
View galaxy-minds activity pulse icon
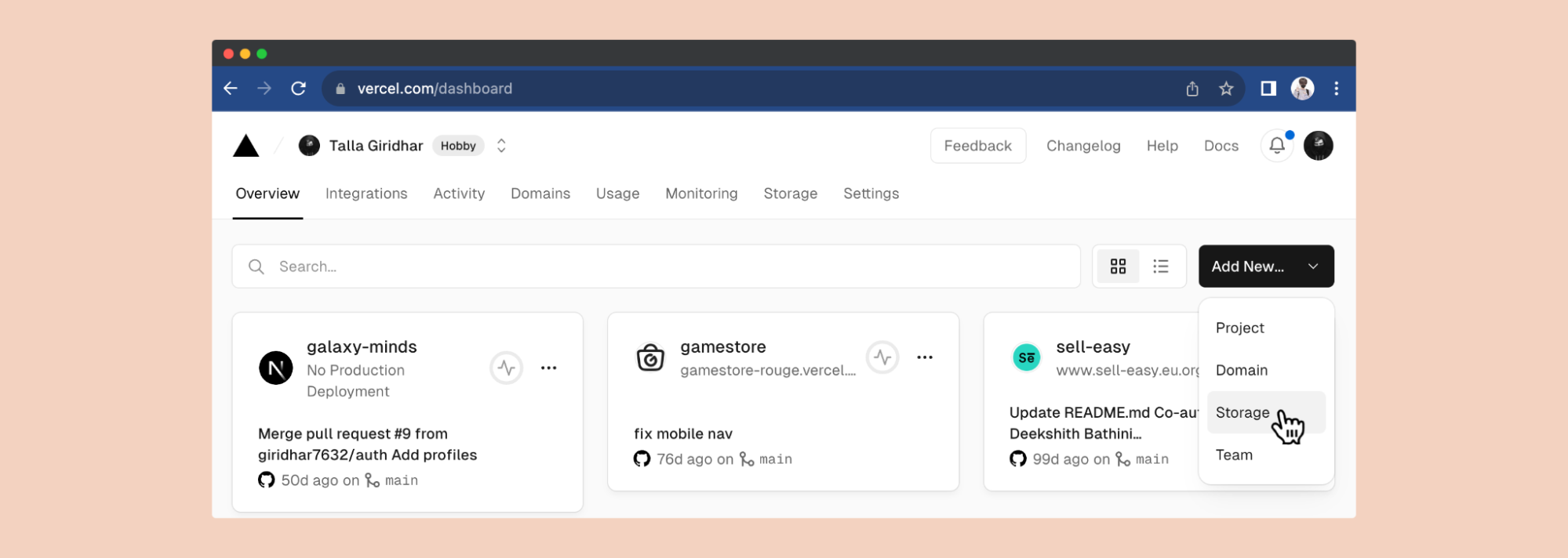(x=507, y=368)
